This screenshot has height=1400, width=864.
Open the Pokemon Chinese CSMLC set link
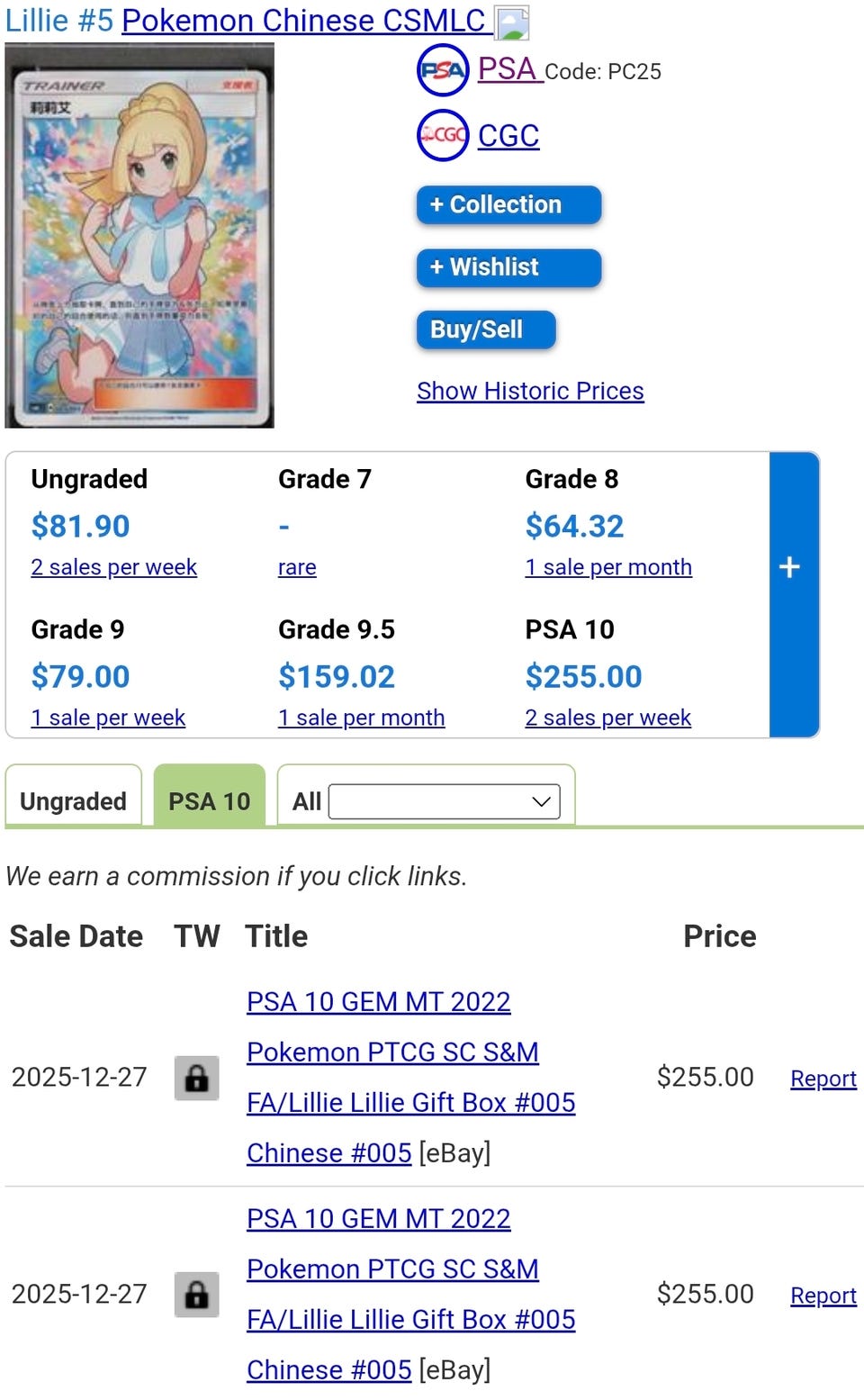click(x=303, y=20)
